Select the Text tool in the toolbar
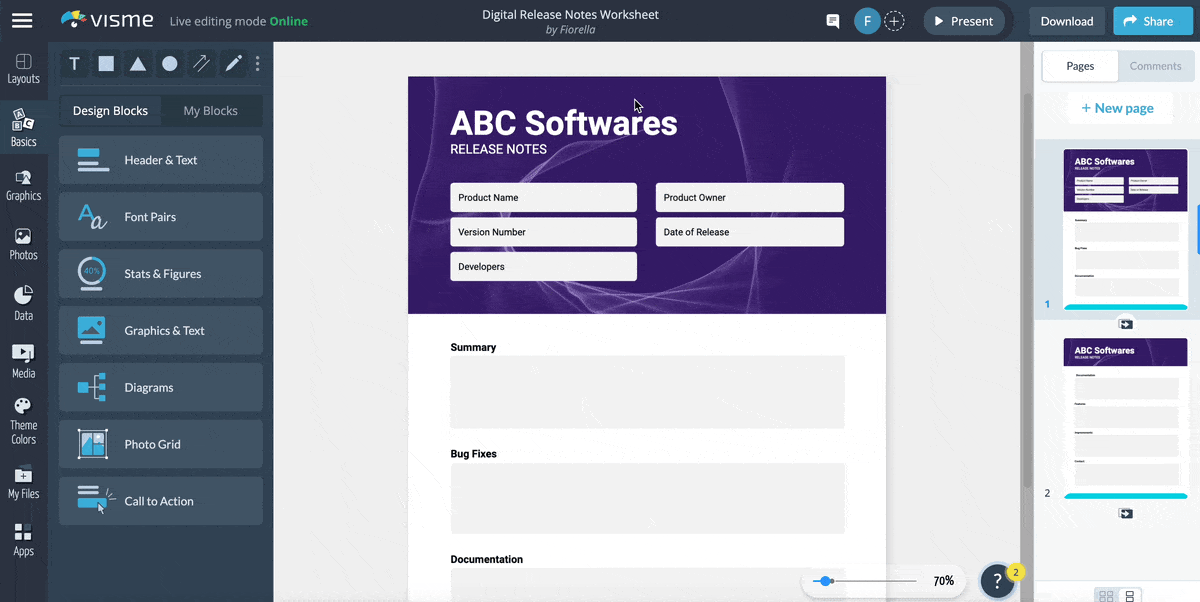This screenshot has height=602, width=1200. [x=74, y=63]
